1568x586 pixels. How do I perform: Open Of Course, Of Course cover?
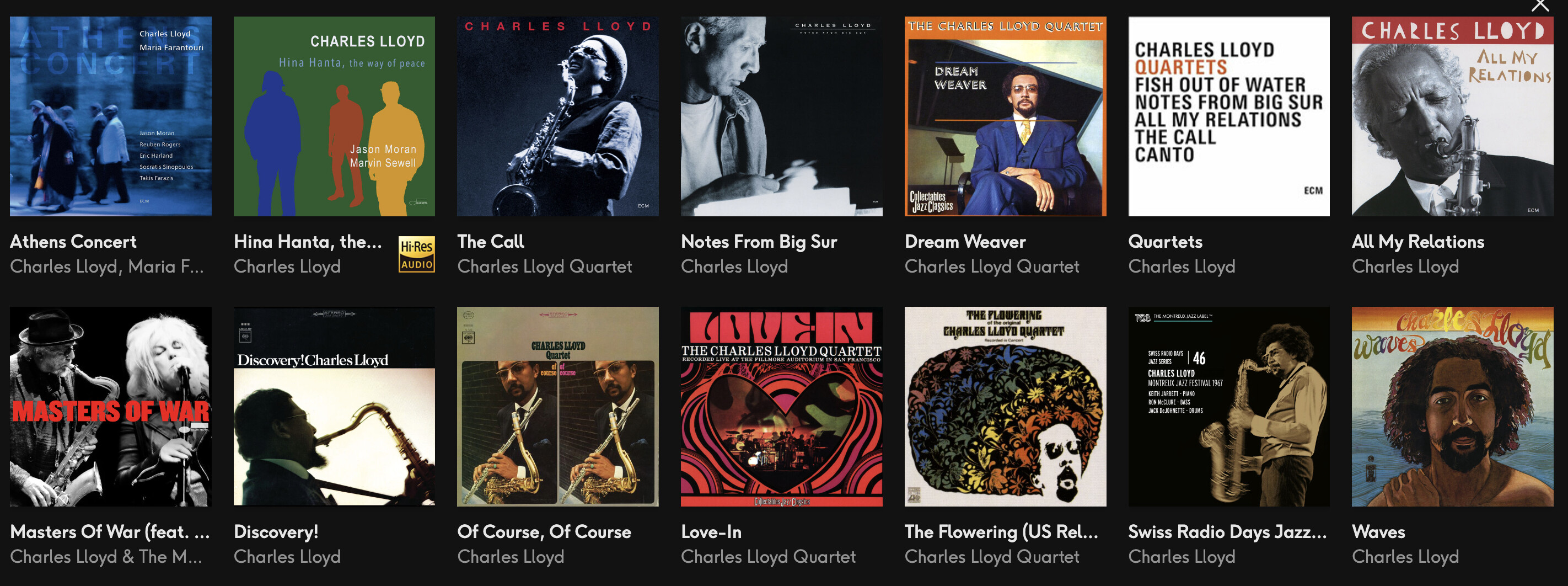557,406
